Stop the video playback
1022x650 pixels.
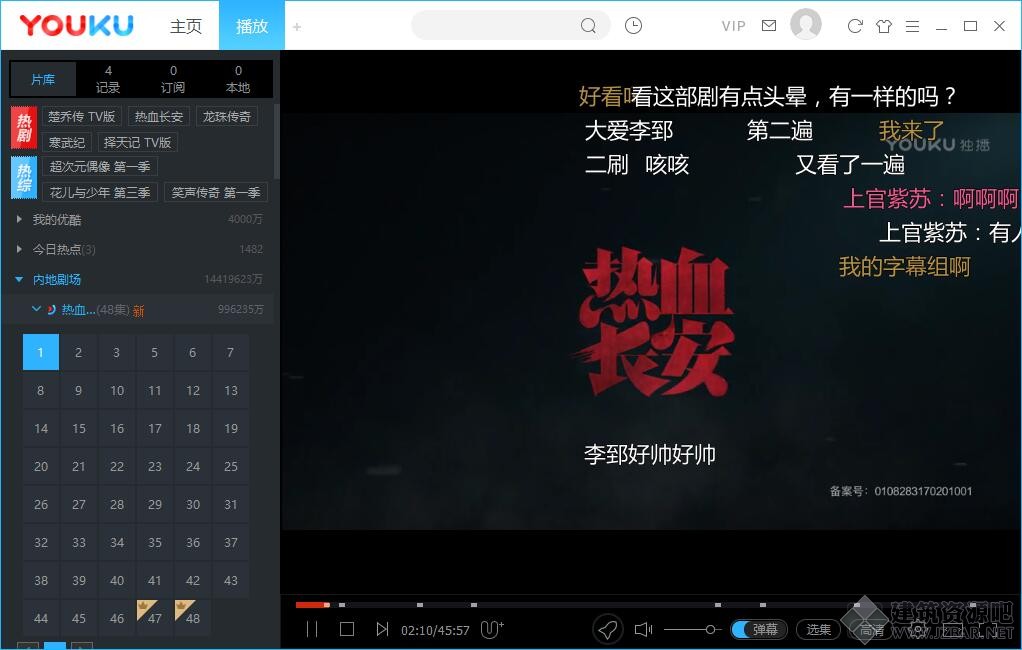[347, 629]
